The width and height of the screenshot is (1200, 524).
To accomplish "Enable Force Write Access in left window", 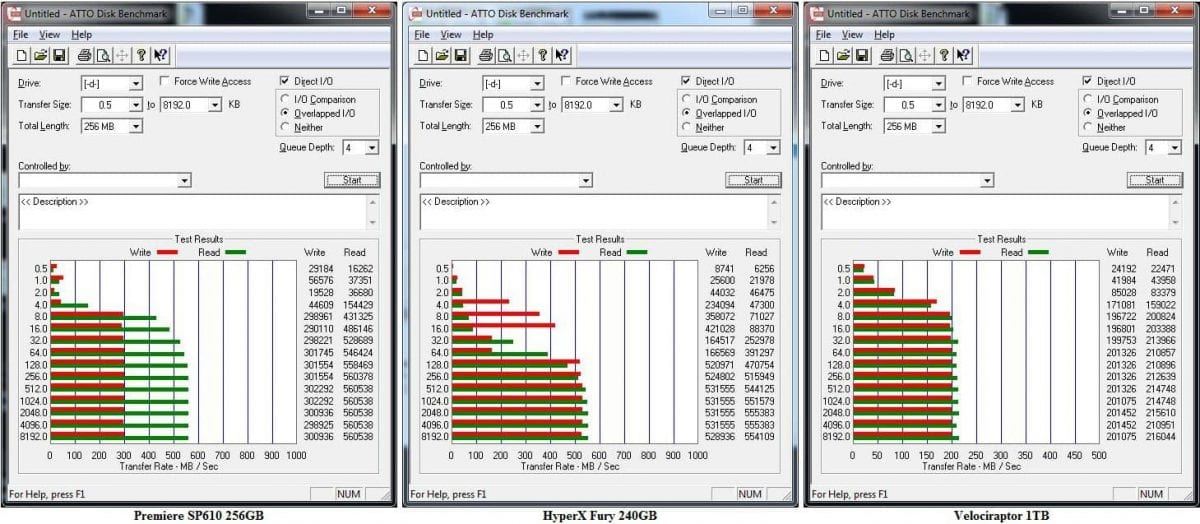I will 164,82.
